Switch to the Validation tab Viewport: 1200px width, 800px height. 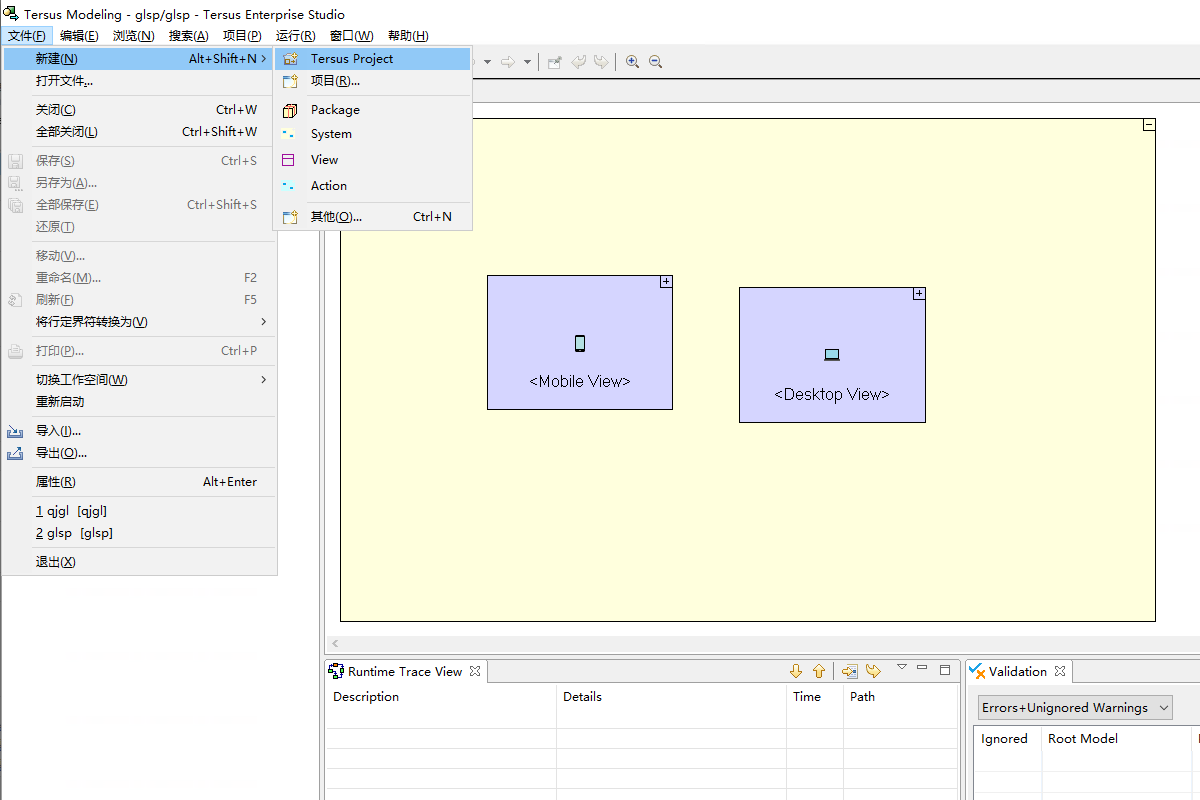(x=1018, y=672)
